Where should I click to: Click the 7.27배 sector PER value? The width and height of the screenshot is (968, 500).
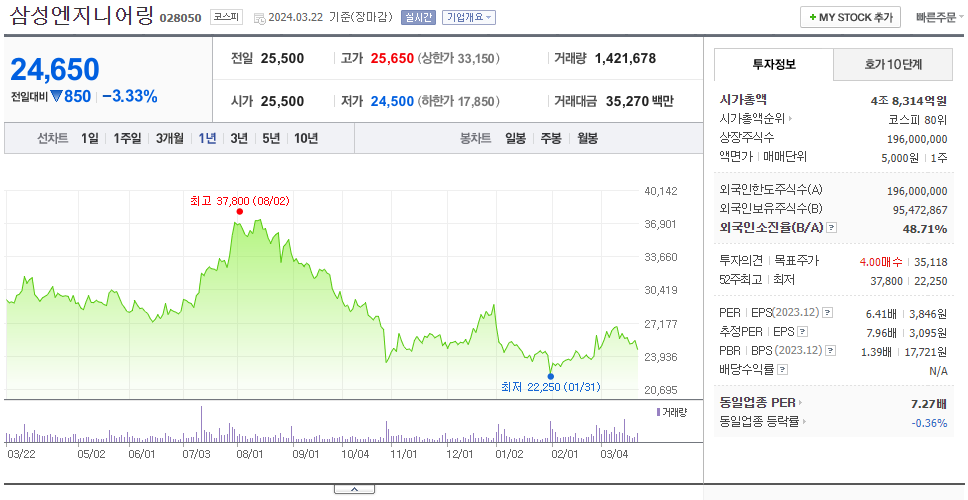click(x=928, y=404)
